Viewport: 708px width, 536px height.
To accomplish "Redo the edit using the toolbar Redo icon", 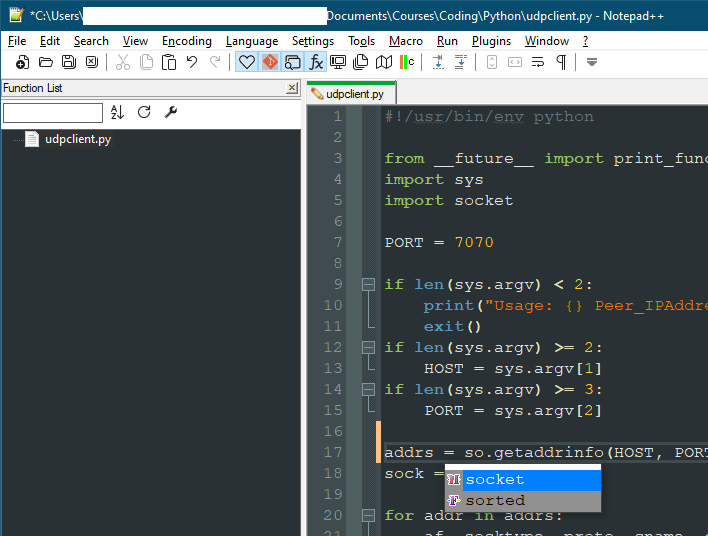I will pos(215,62).
